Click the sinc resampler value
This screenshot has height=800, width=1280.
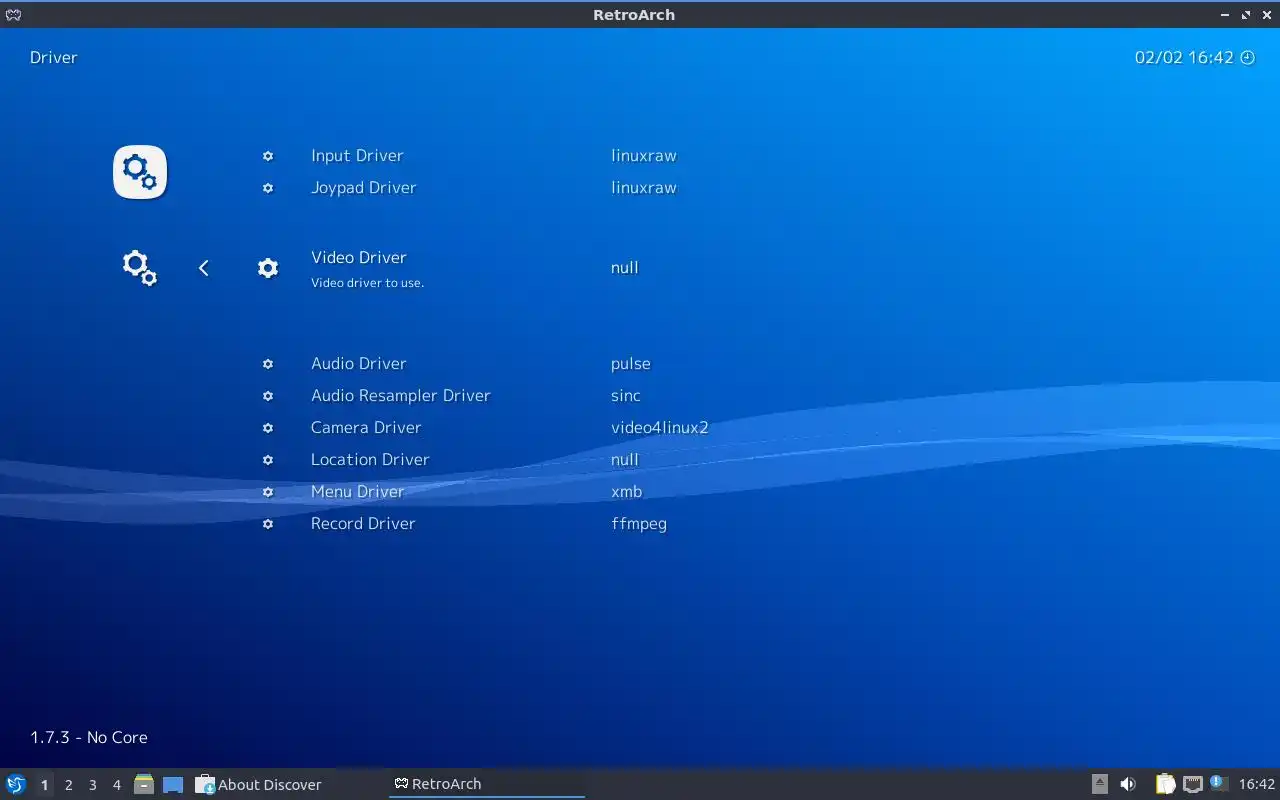tap(626, 396)
